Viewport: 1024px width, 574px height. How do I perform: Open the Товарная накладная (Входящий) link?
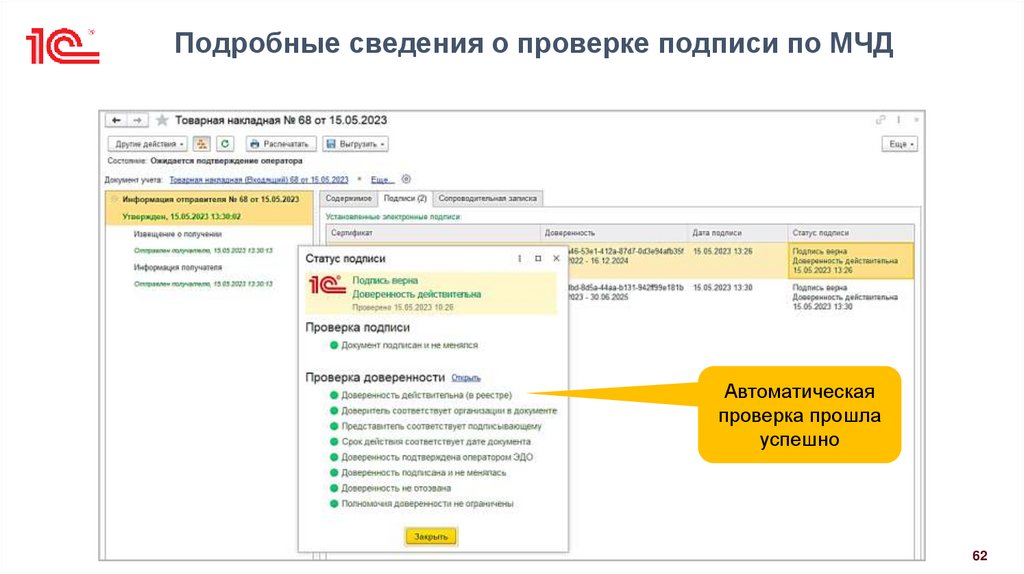(x=259, y=180)
